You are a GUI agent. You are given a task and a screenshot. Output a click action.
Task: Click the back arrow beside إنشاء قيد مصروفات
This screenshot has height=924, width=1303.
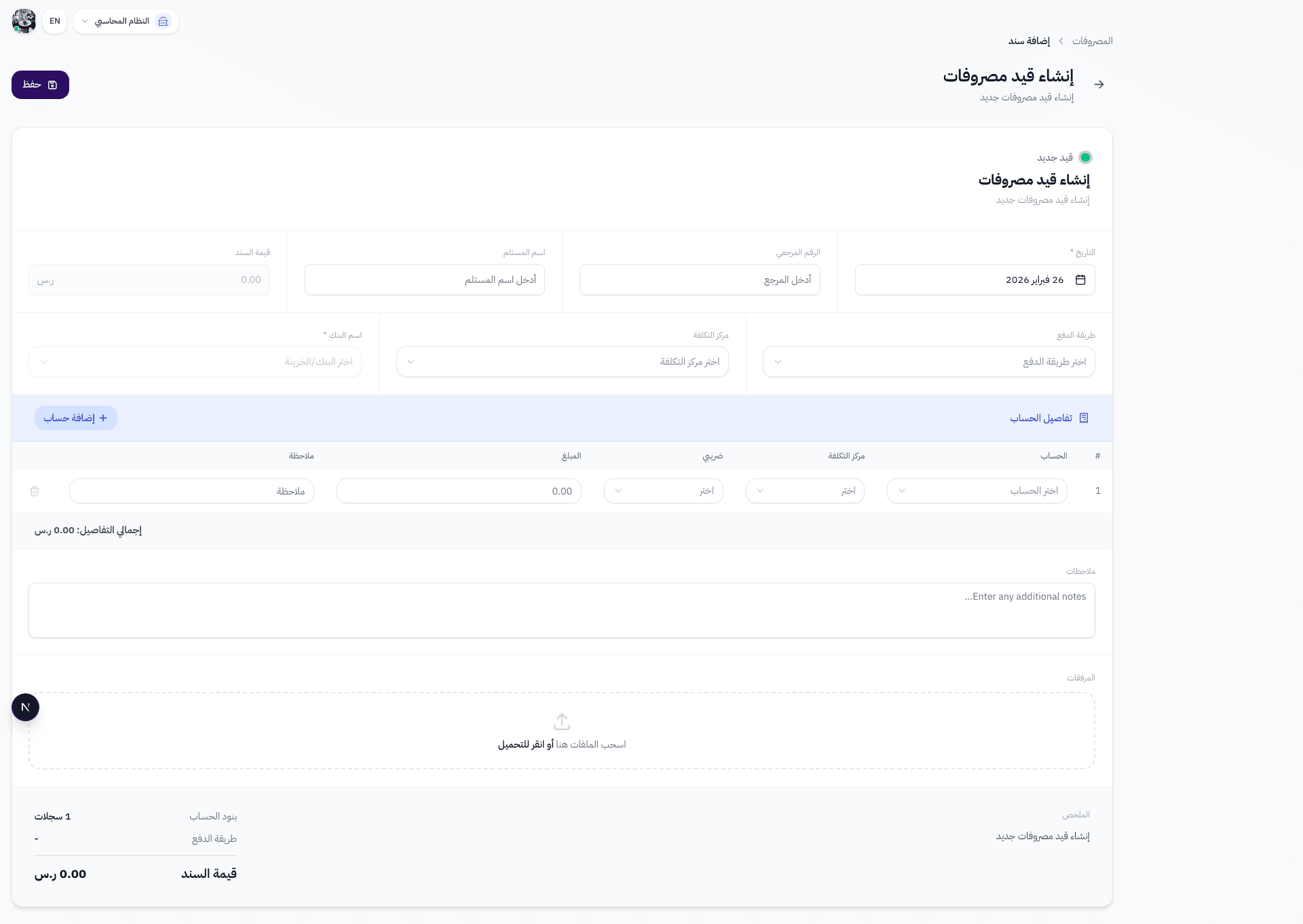click(1099, 84)
